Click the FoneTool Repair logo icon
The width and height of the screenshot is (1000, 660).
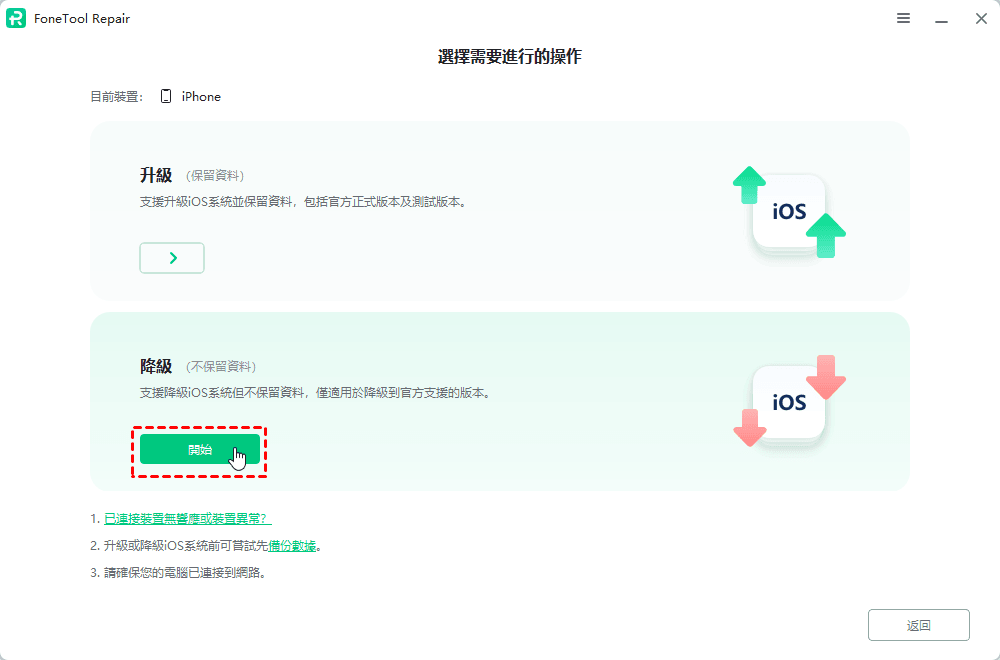[x=16, y=19]
